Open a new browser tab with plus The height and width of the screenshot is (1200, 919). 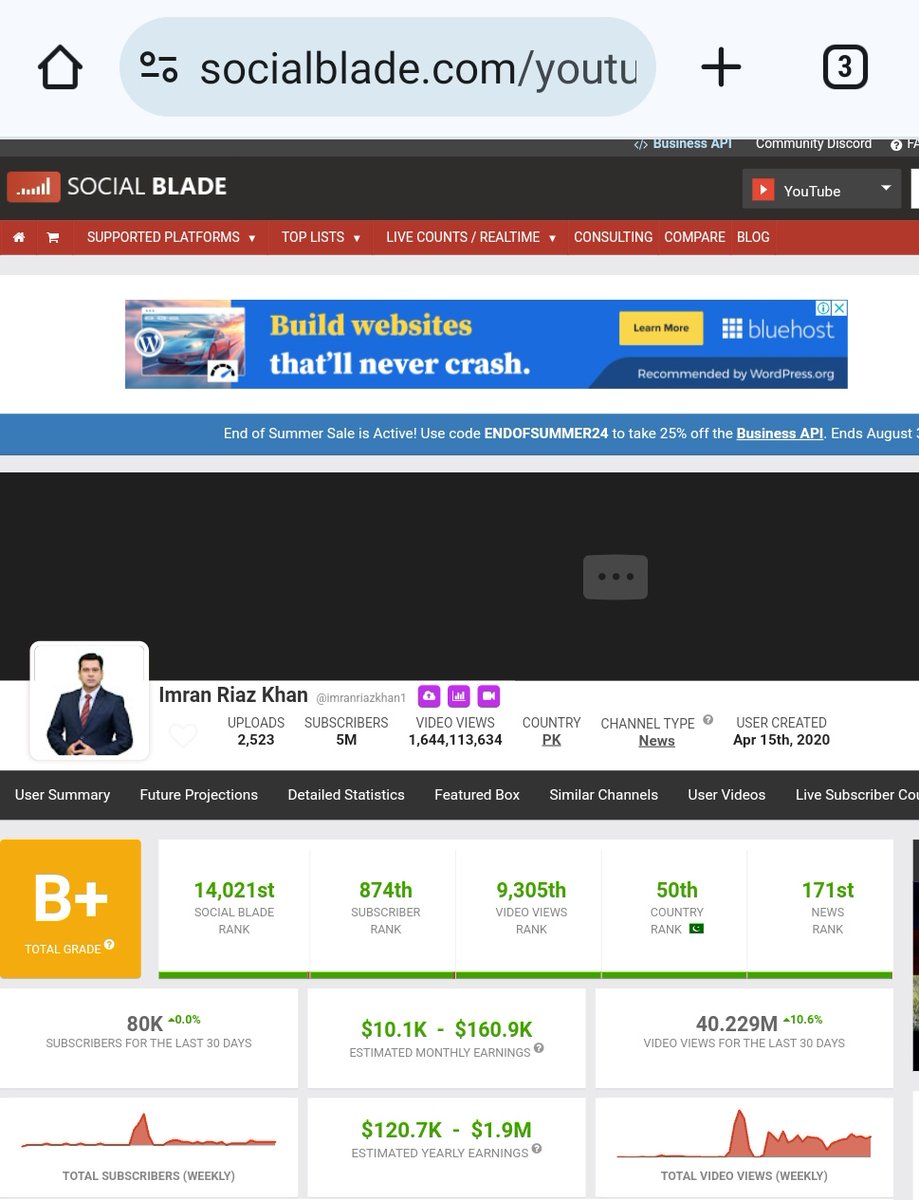tap(721, 68)
